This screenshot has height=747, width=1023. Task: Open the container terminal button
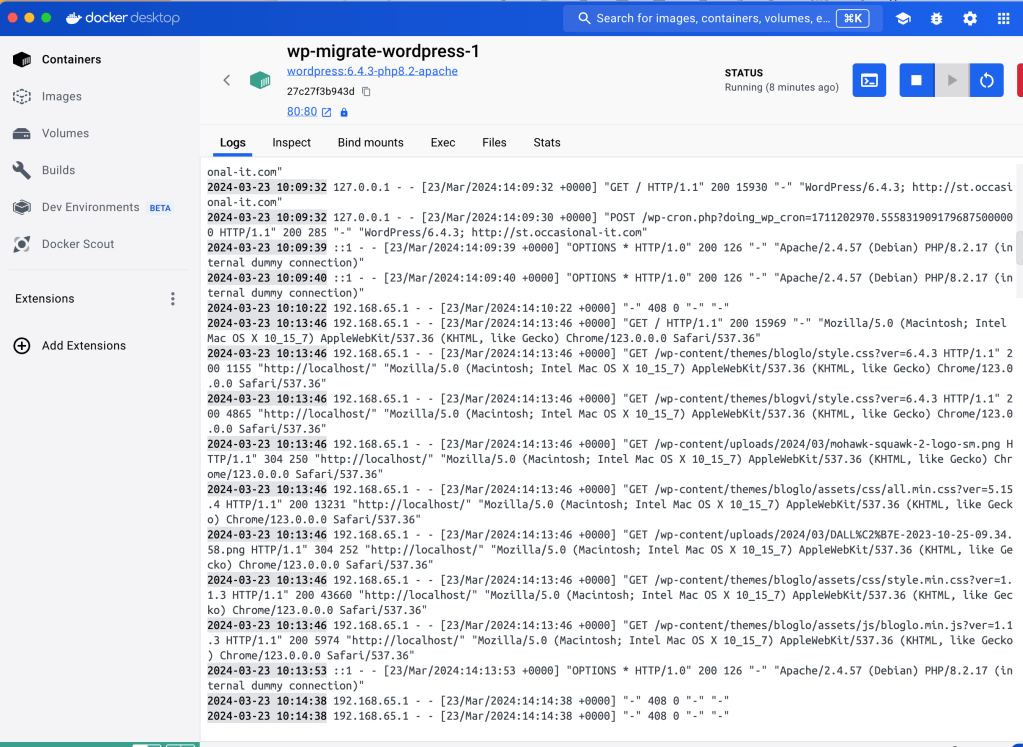tap(869, 80)
